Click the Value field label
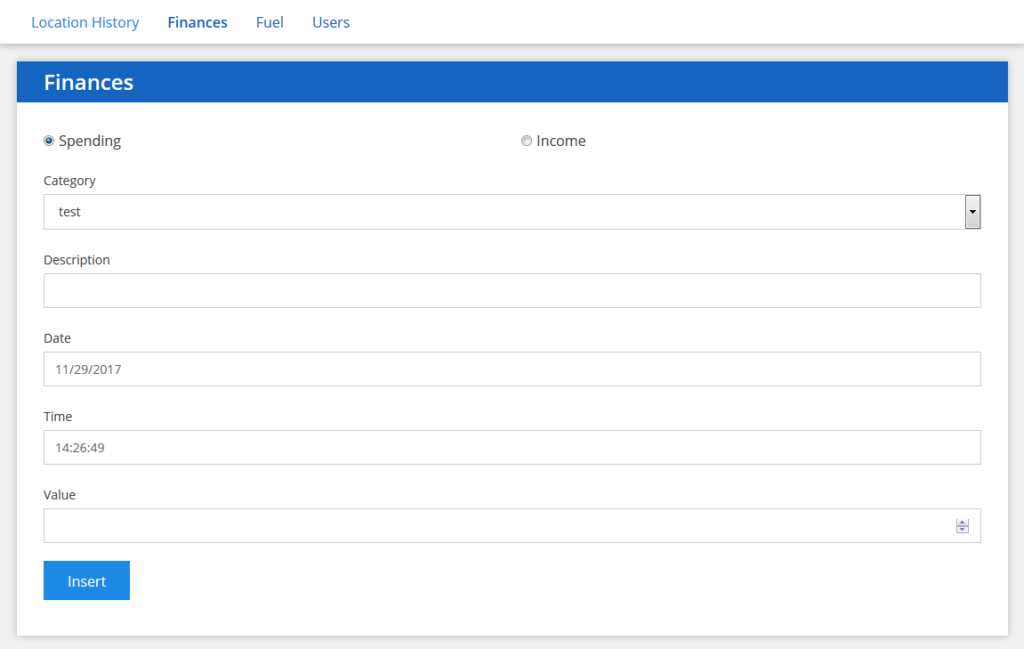This screenshot has width=1024, height=649. 60,495
